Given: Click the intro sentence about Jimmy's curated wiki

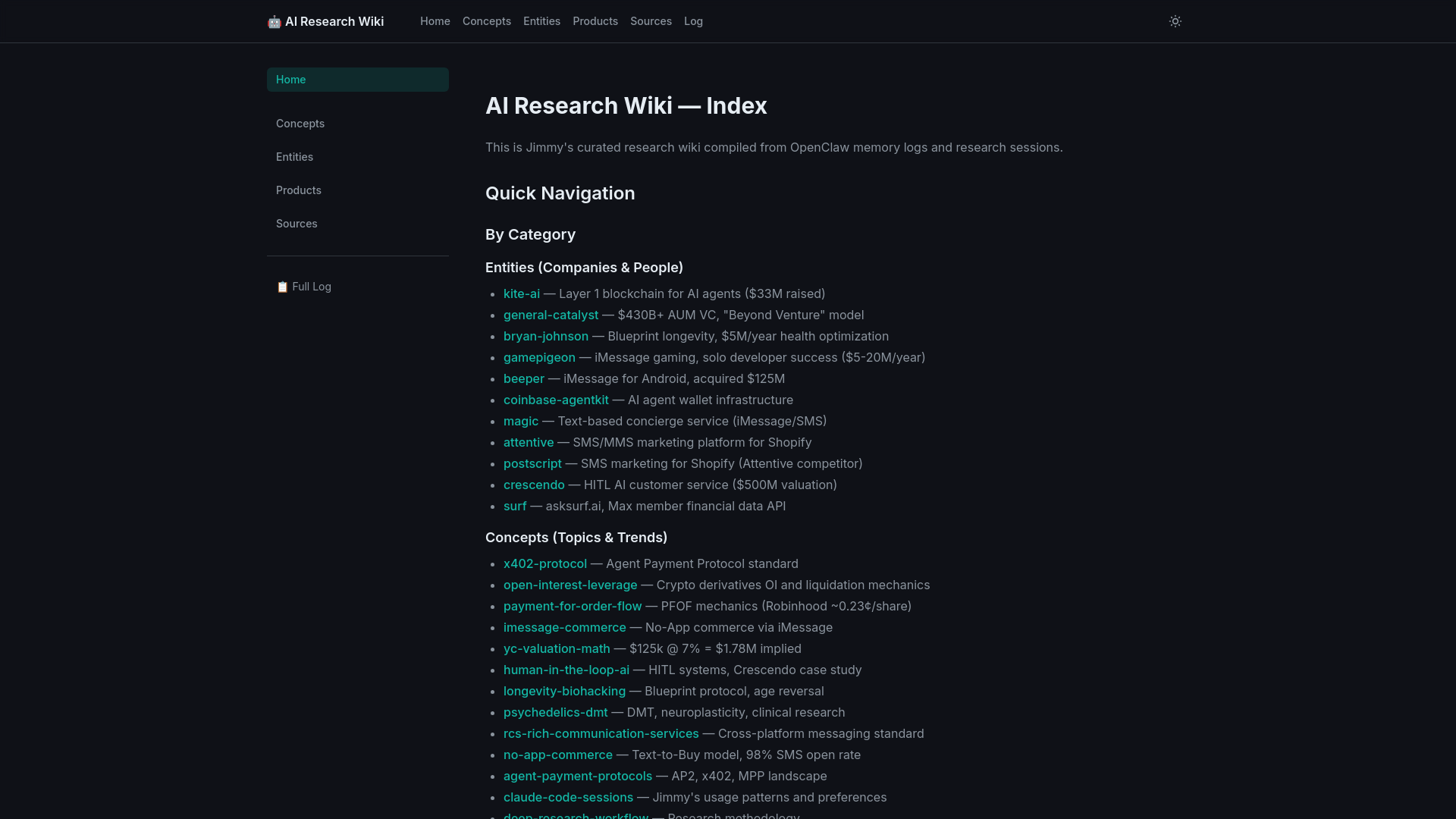Looking at the screenshot, I should 774,147.
